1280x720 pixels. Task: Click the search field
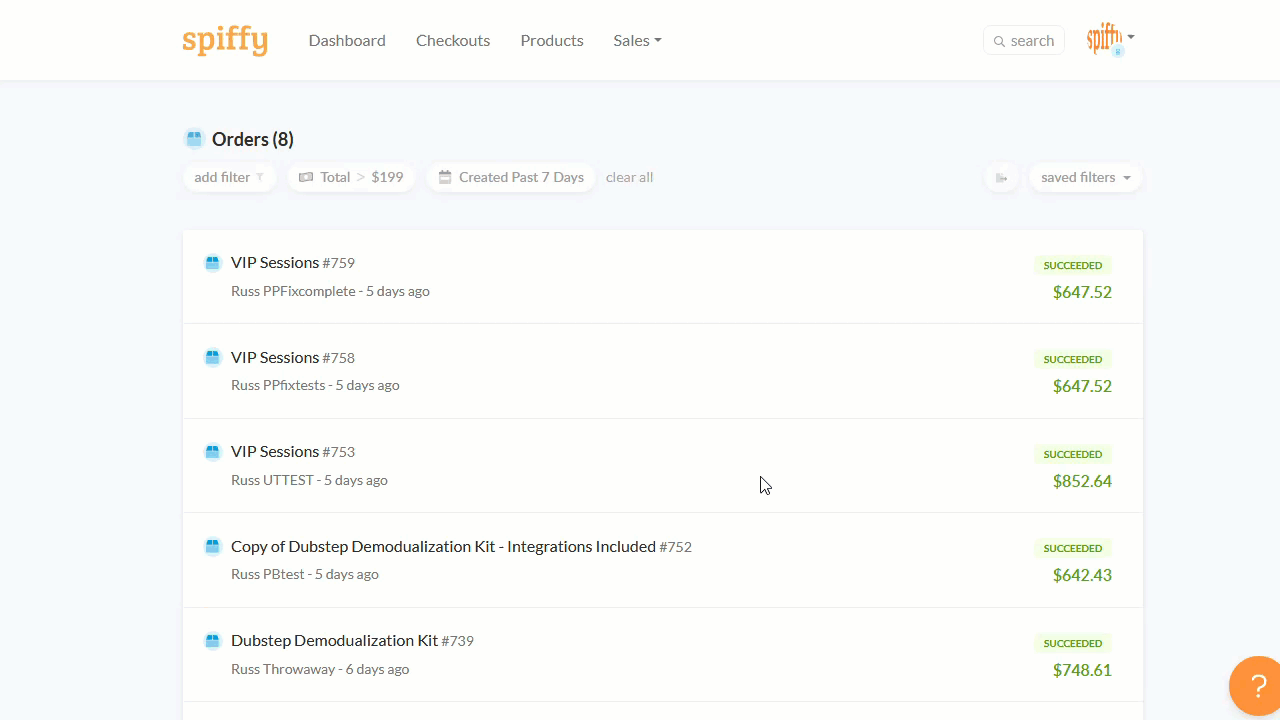click(x=1024, y=41)
